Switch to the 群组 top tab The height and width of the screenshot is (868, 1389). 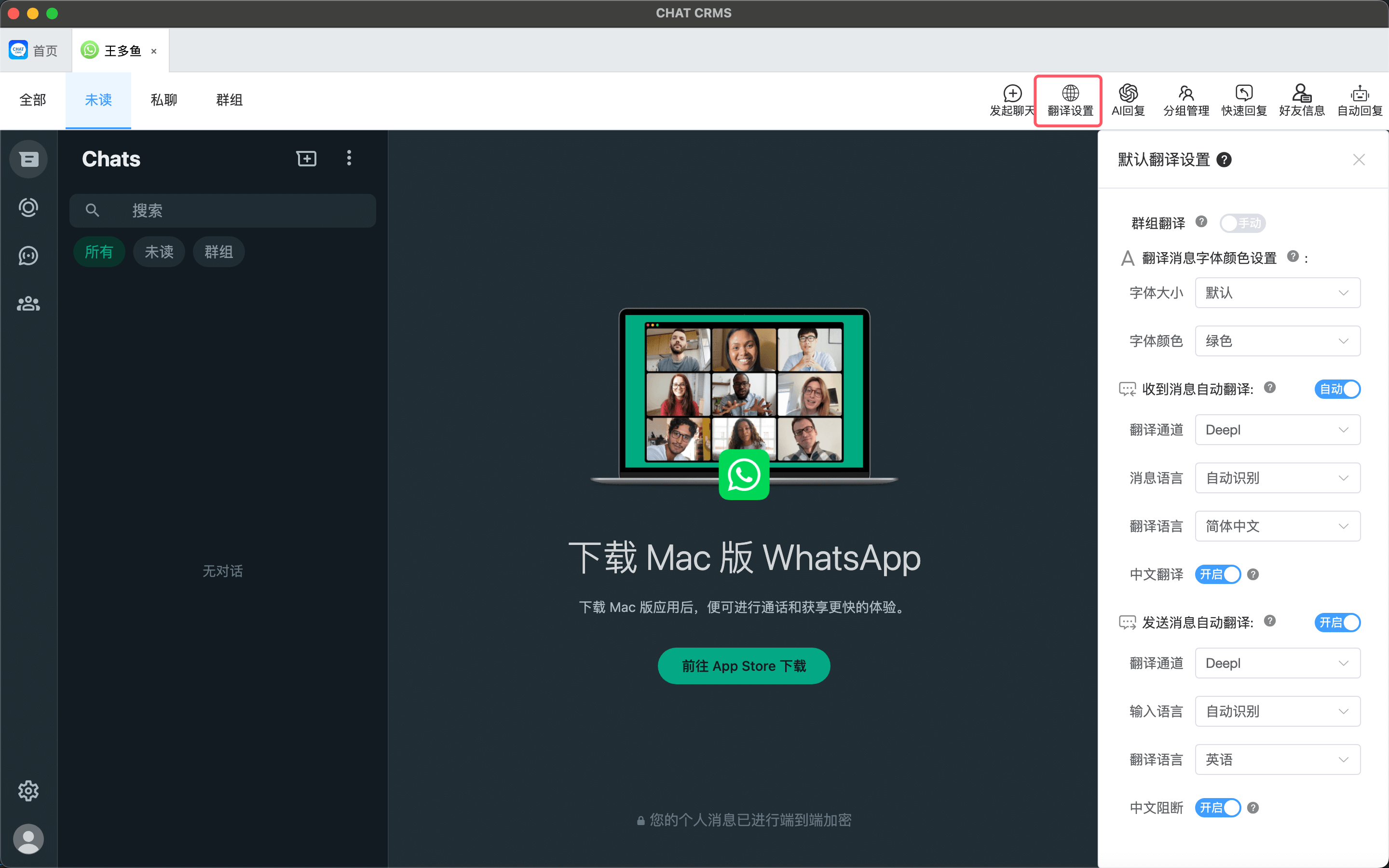[x=230, y=100]
